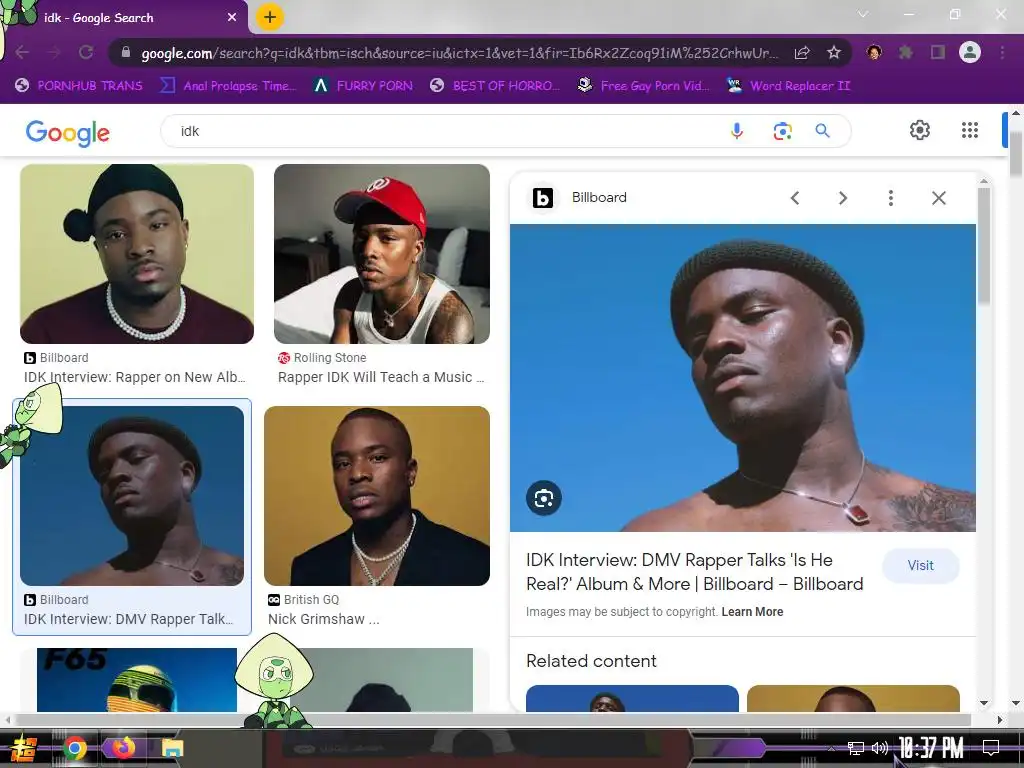Click the Rapper IDK Will Teach a Music... title
This screenshot has height=768, width=1024.
pyautogui.click(x=381, y=377)
